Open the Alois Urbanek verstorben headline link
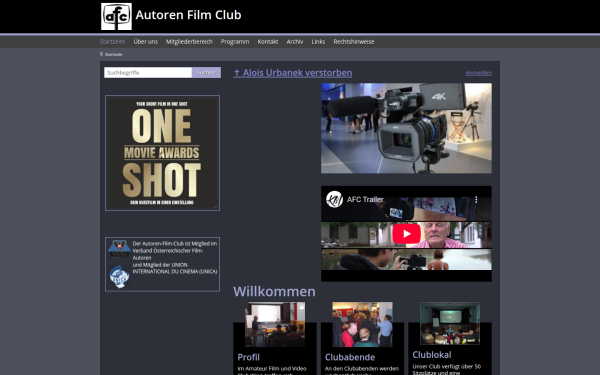The image size is (600, 375). [x=293, y=73]
